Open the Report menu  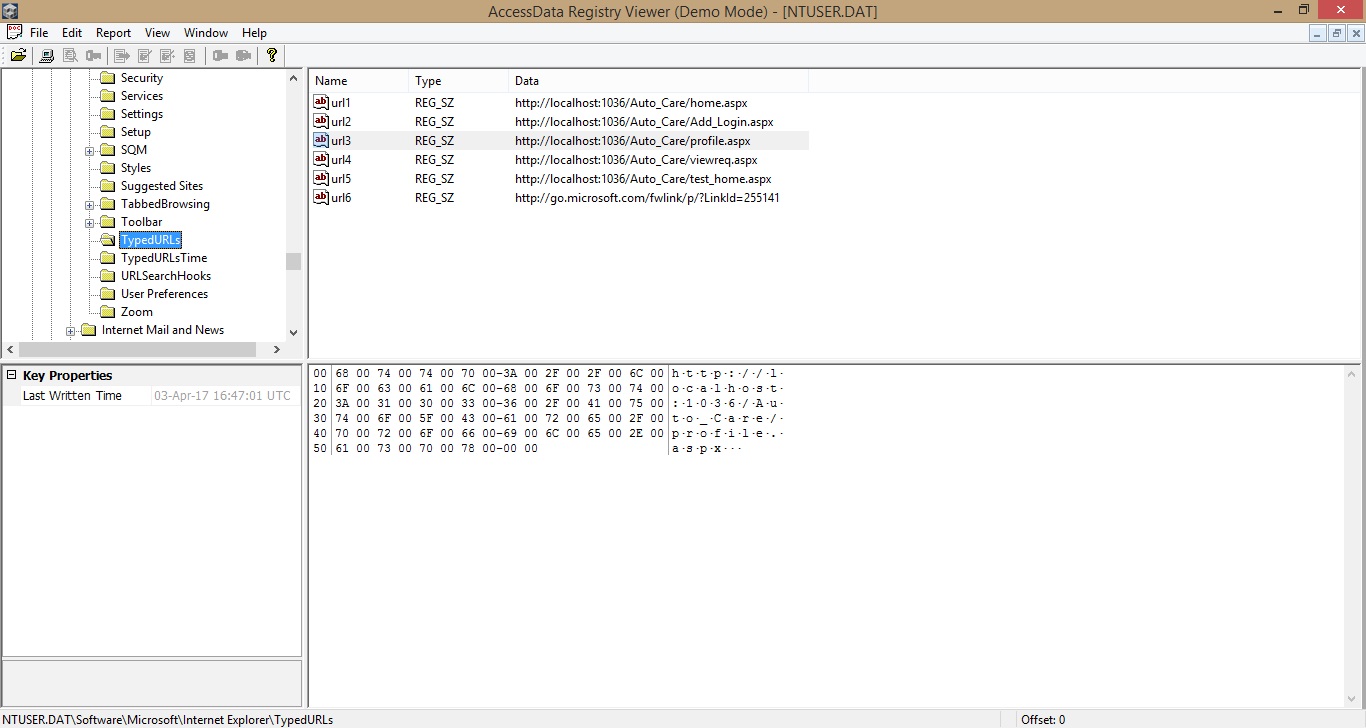point(114,32)
